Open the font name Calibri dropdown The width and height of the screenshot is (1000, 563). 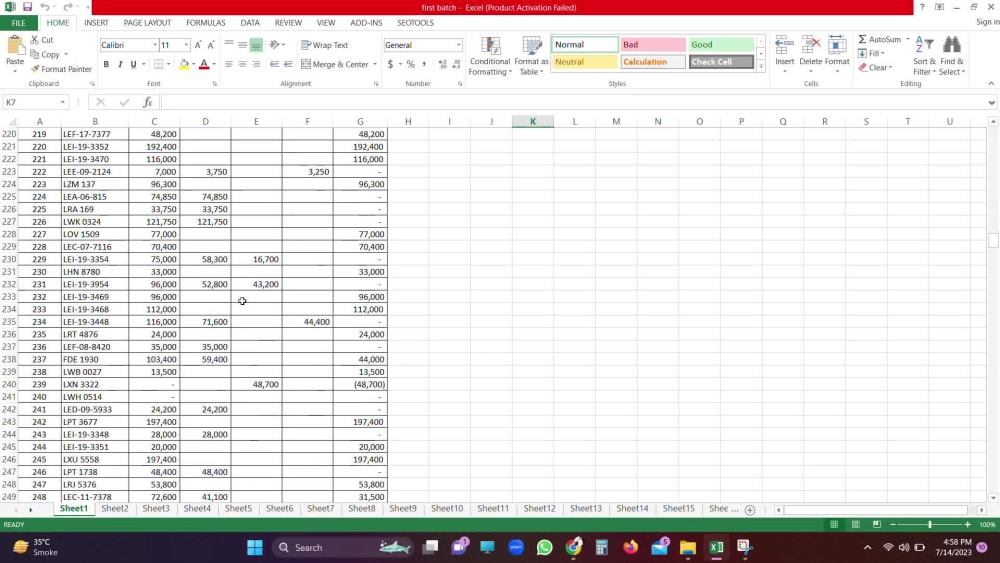click(x=154, y=45)
